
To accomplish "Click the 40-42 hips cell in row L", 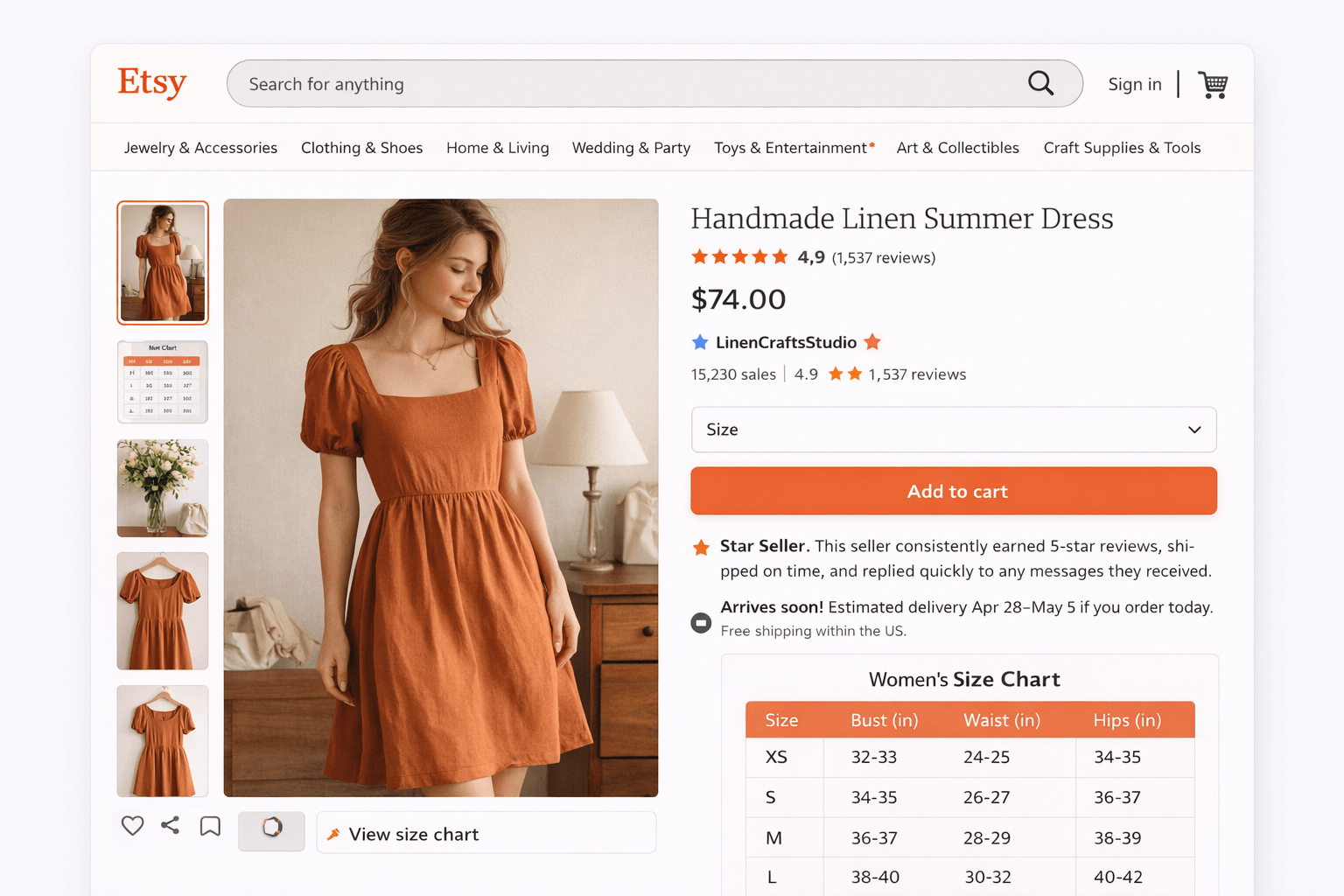I will (x=1117, y=877).
